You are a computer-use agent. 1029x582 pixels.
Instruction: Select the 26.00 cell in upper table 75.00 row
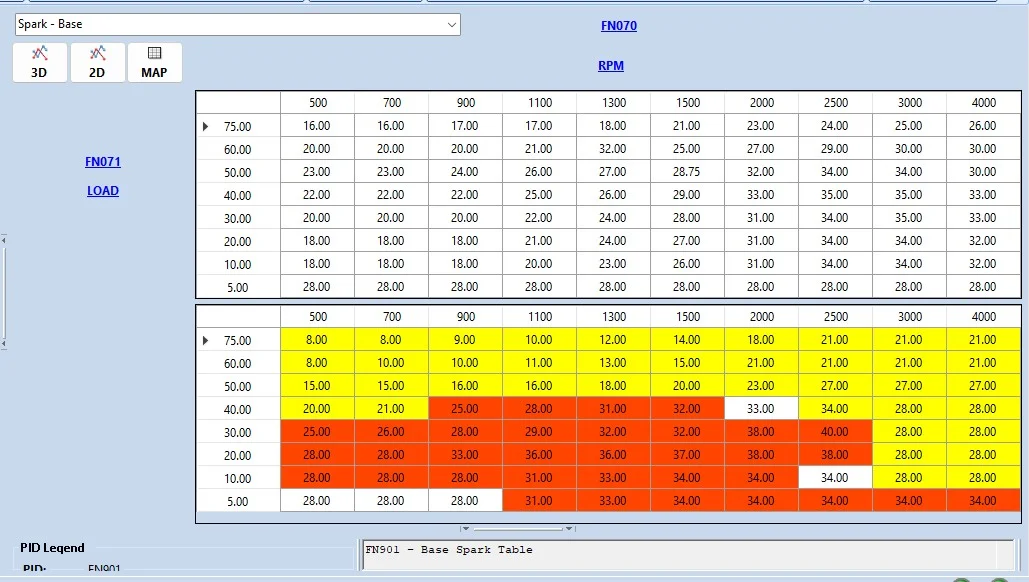[x=983, y=126]
